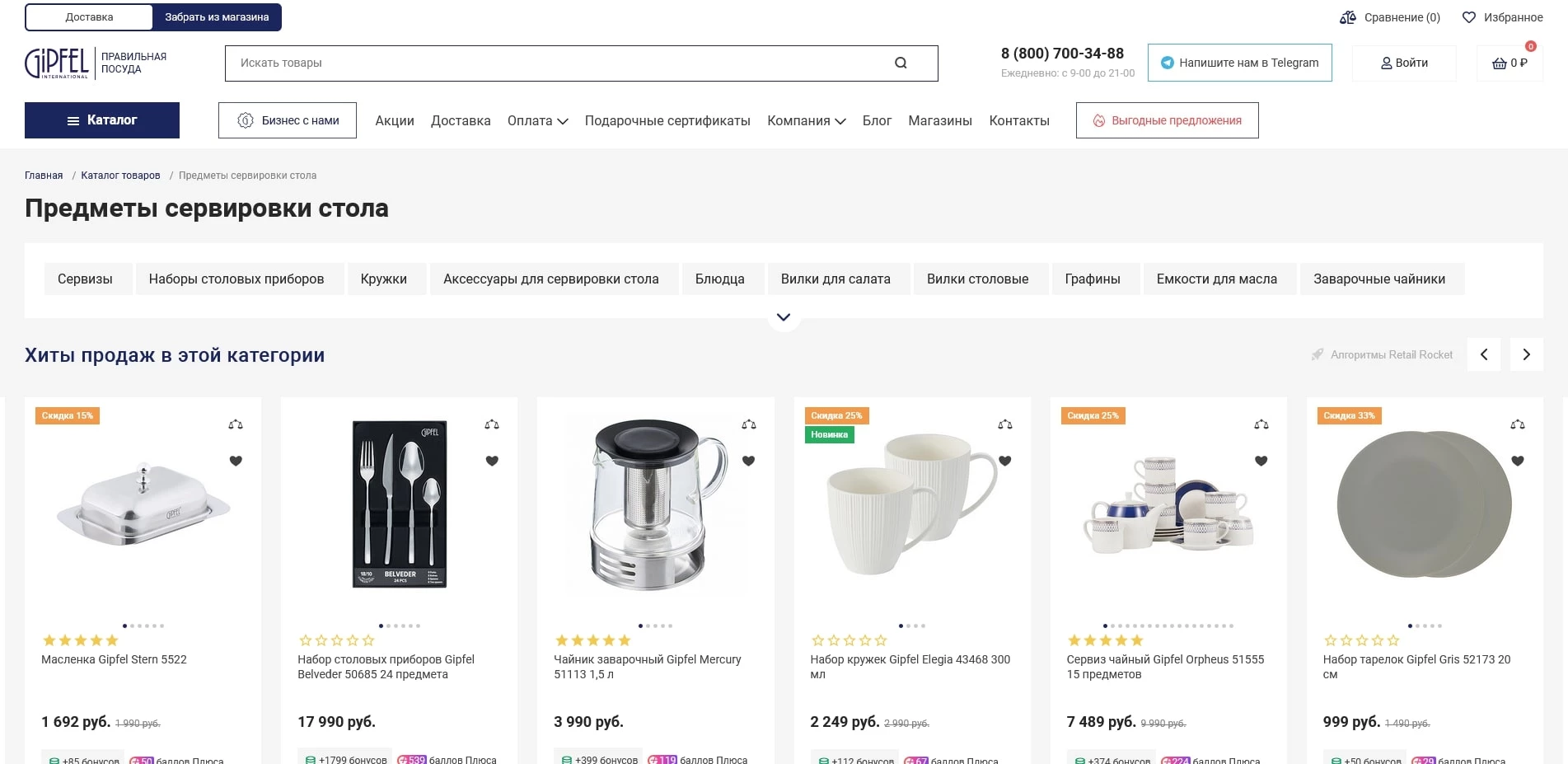The height and width of the screenshot is (764, 1568).
Task: Open the shopping cart icon
Action: [1500, 63]
